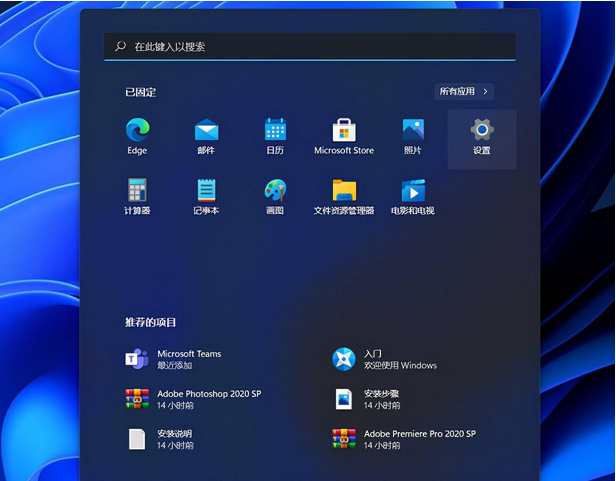Image resolution: width=616 pixels, height=481 pixels.
Task: Open the Edge browser app
Action: pos(137,130)
